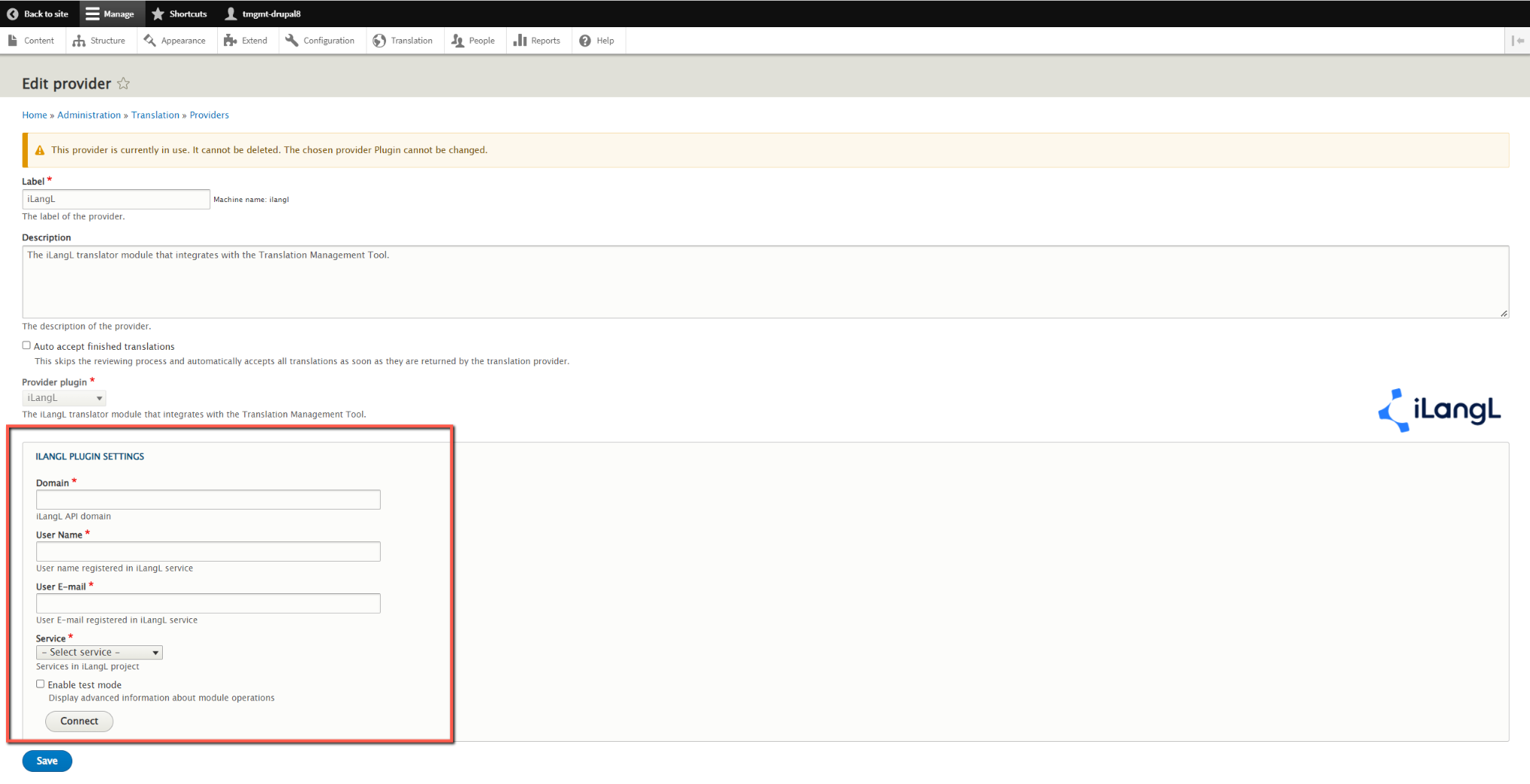The width and height of the screenshot is (1530, 784).
Task: Add Edit provider page to shortcuts star
Action: (124, 84)
